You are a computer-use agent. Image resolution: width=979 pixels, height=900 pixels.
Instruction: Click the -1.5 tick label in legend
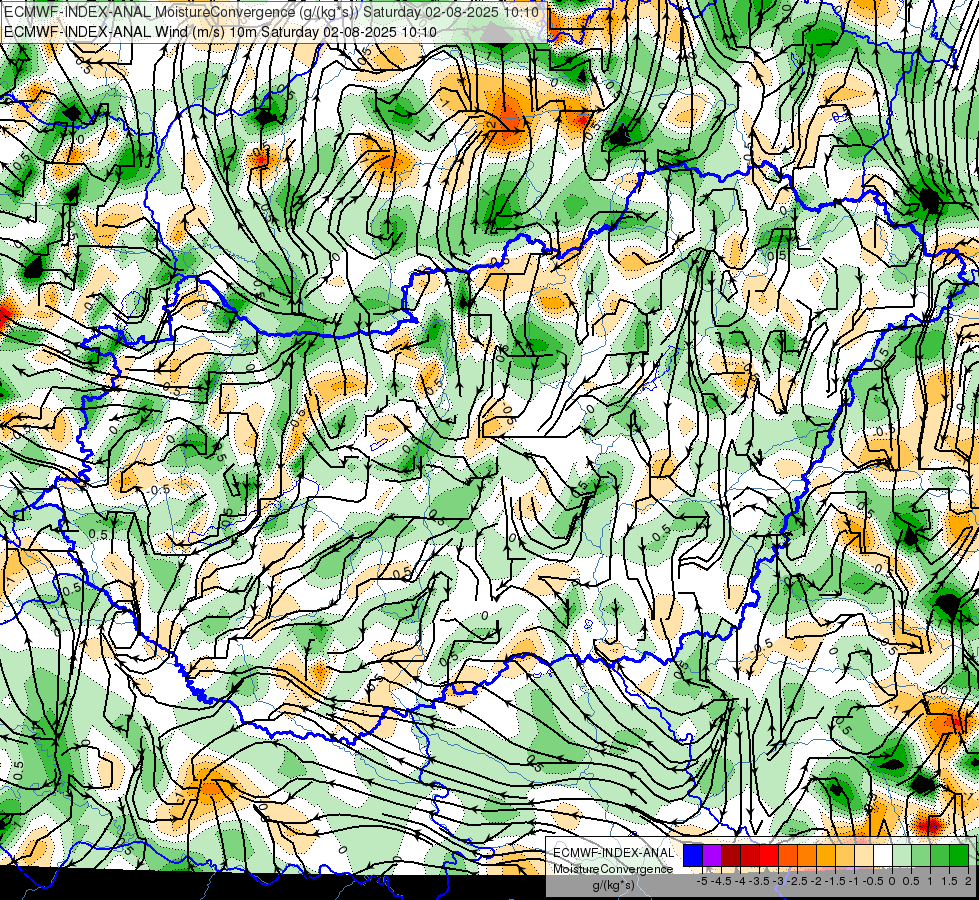pos(835,881)
